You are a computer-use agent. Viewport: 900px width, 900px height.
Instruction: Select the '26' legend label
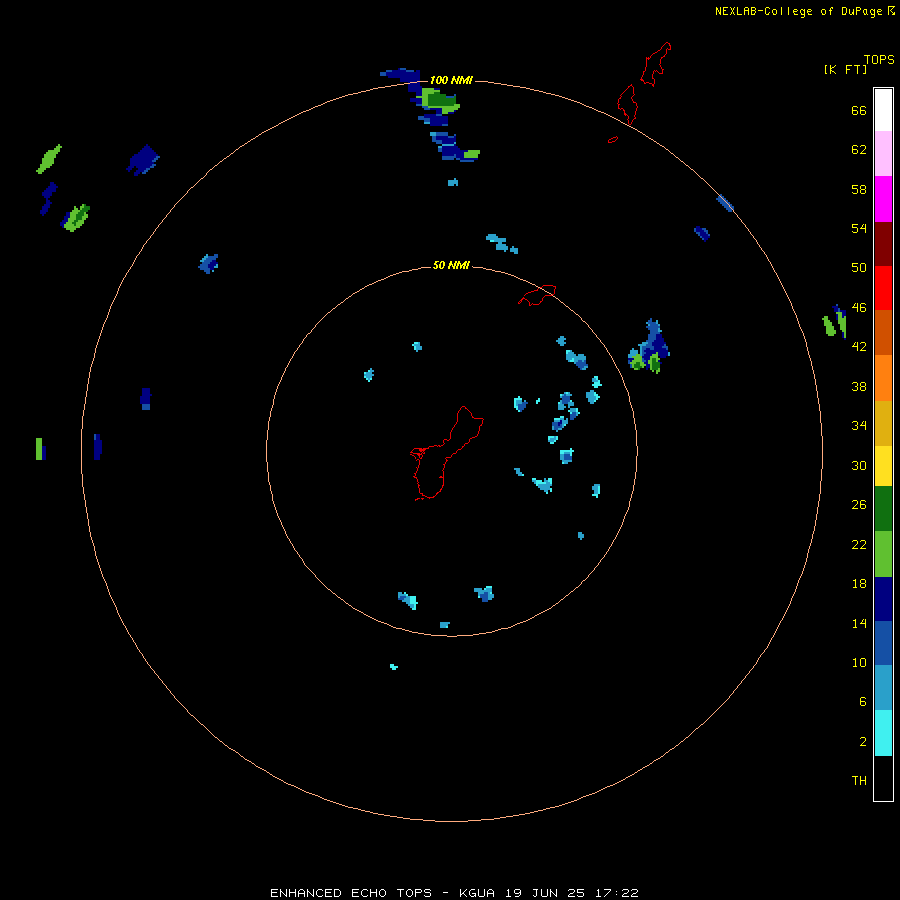[x=859, y=505]
